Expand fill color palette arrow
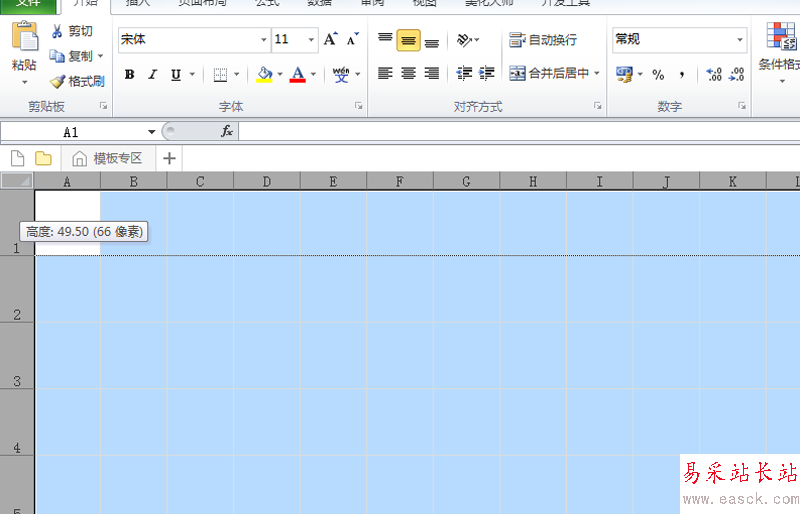The width and height of the screenshot is (800, 514). (280, 75)
